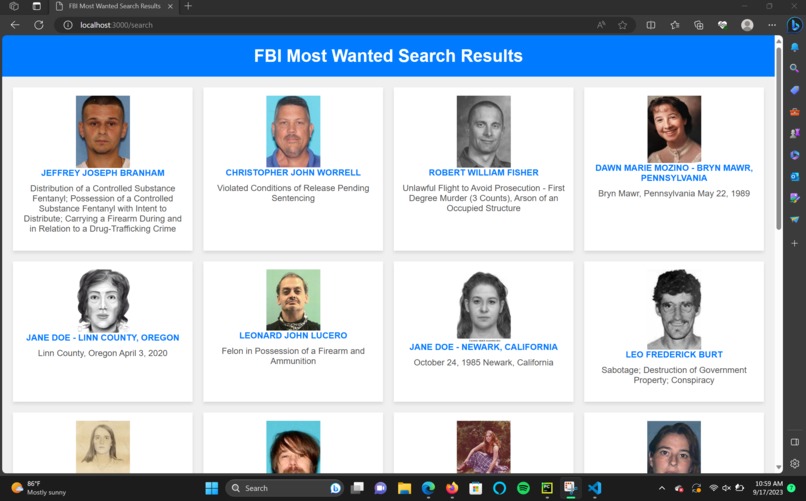View site information for localhost
This screenshot has height=501, width=806.
pos(67,25)
